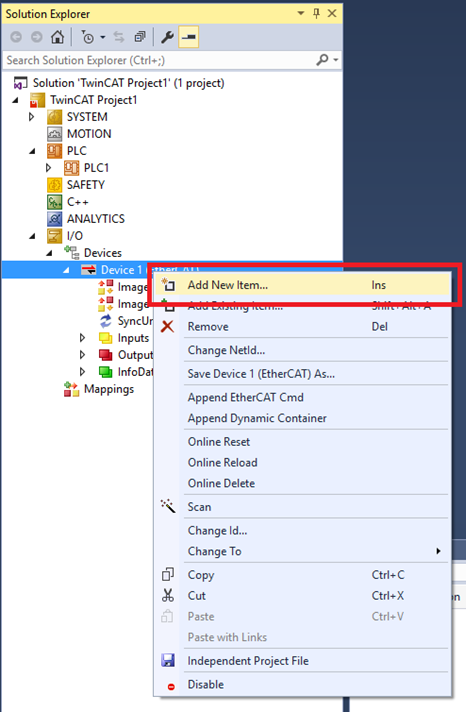The image size is (466, 712).
Task: Toggle the Preview Selected Items button
Action: [188, 37]
